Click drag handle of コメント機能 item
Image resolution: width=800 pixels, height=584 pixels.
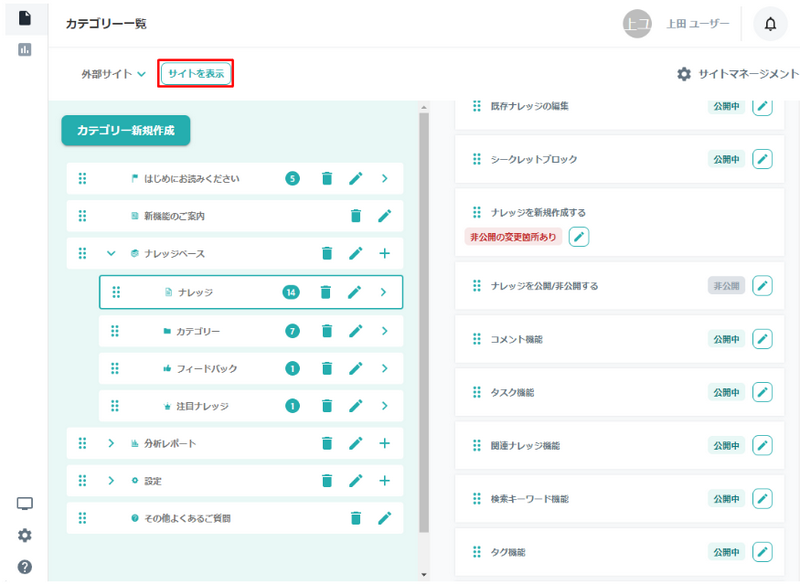click(x=477, y=339)
